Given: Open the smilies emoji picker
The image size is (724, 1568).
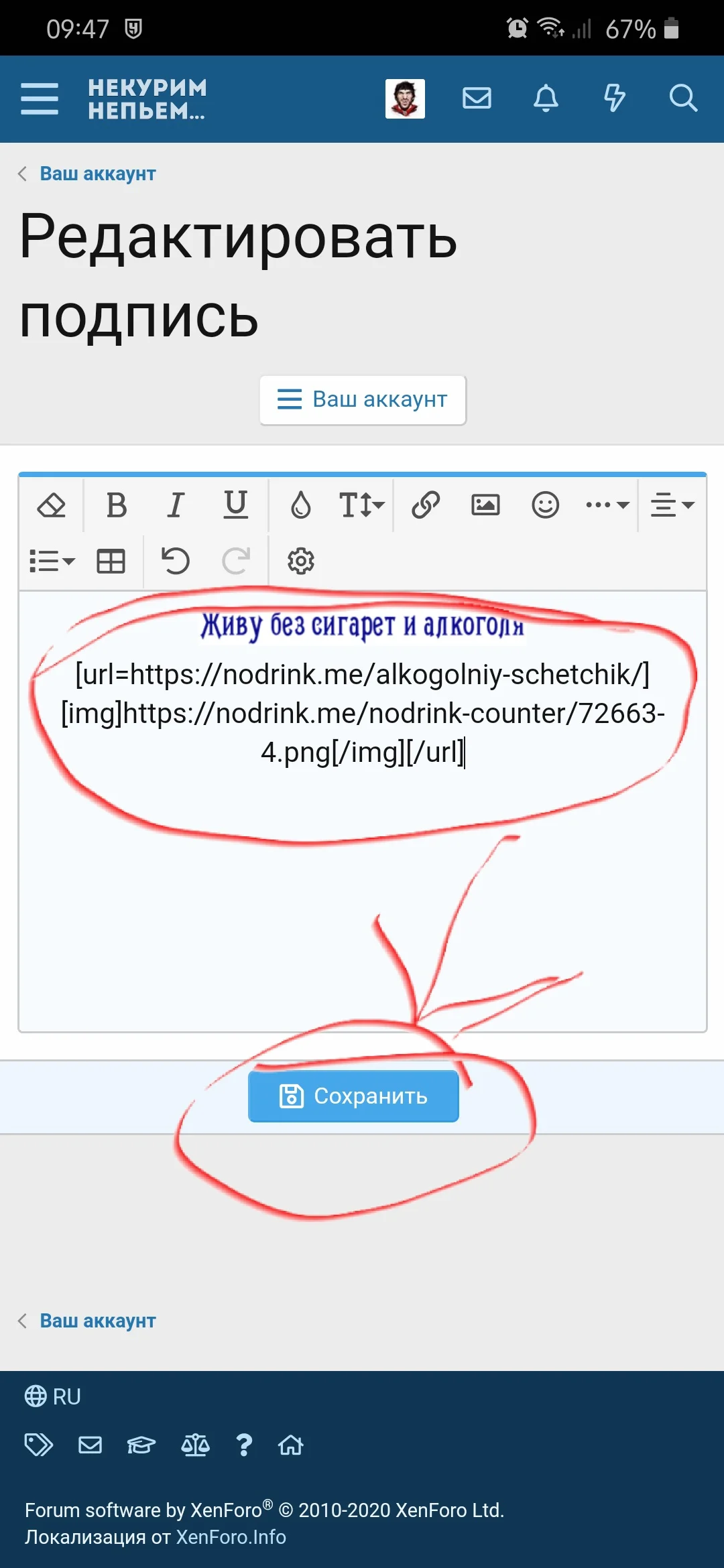Looking at the screenshot, I should (x=545, y=505).
